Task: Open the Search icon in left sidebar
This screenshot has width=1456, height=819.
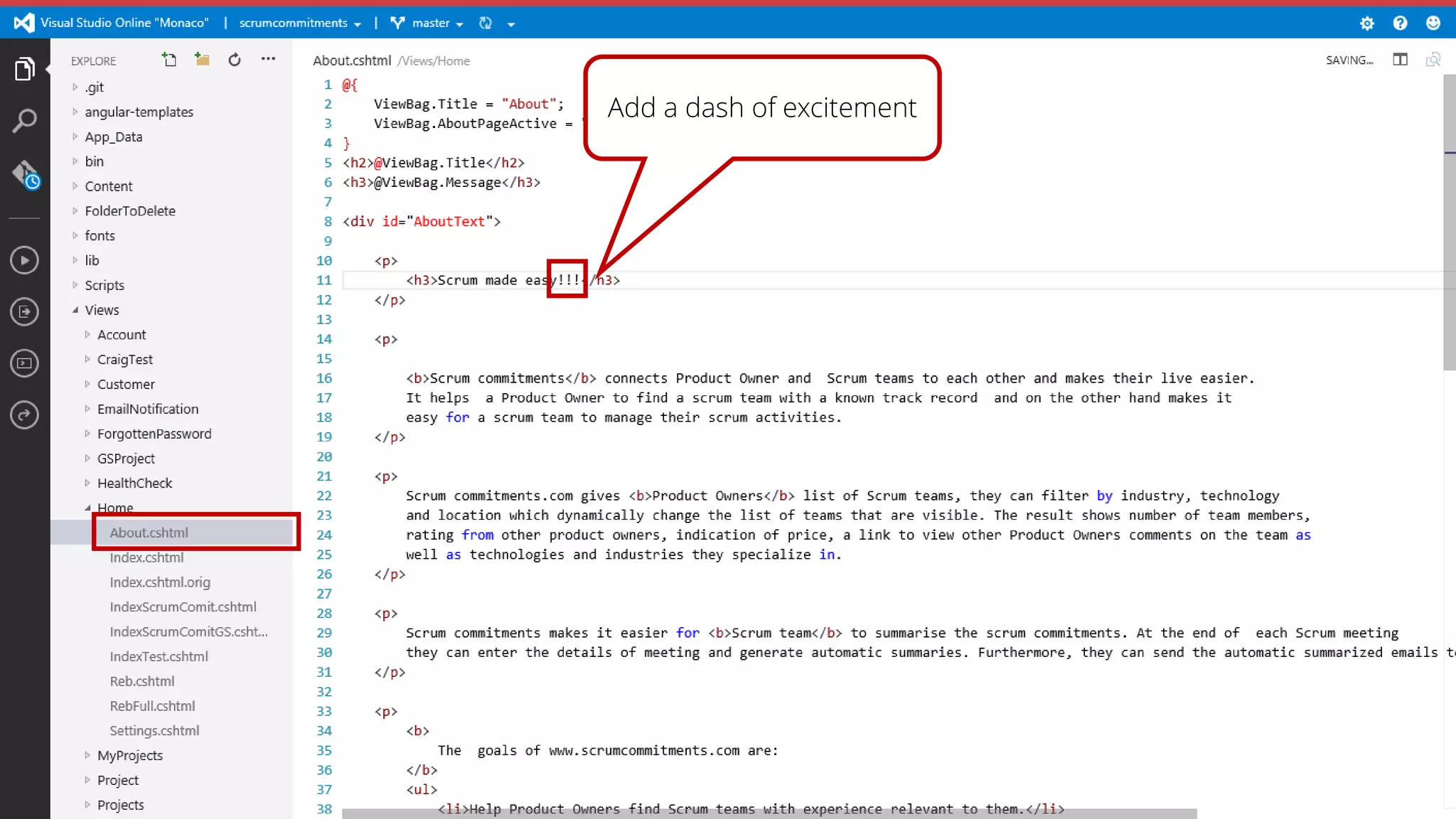Action: (24, 121)
